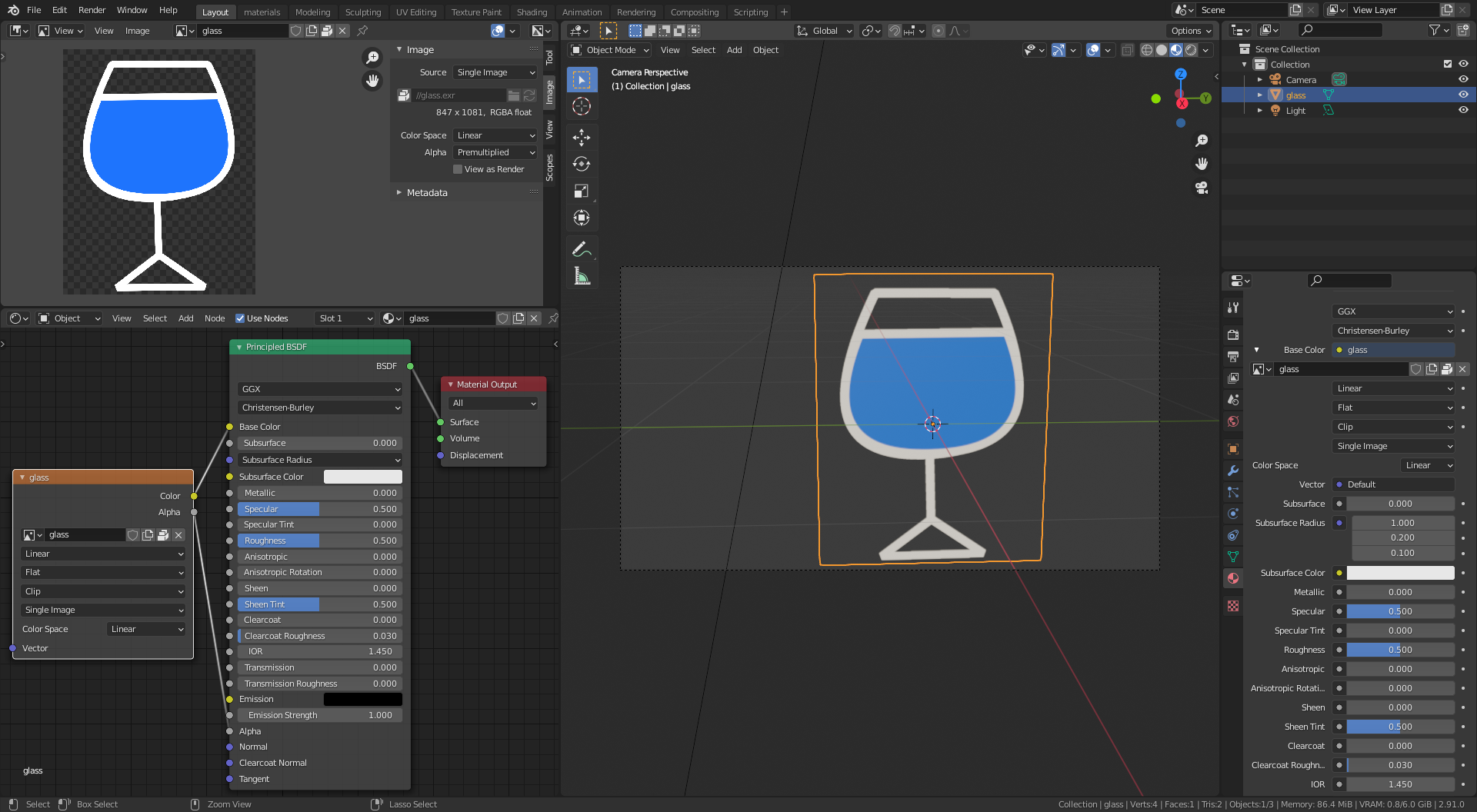Switch to wireframe viewport shading
Image resolution: width=1477 pixels, height=812 pixels.
point(1147,50)
